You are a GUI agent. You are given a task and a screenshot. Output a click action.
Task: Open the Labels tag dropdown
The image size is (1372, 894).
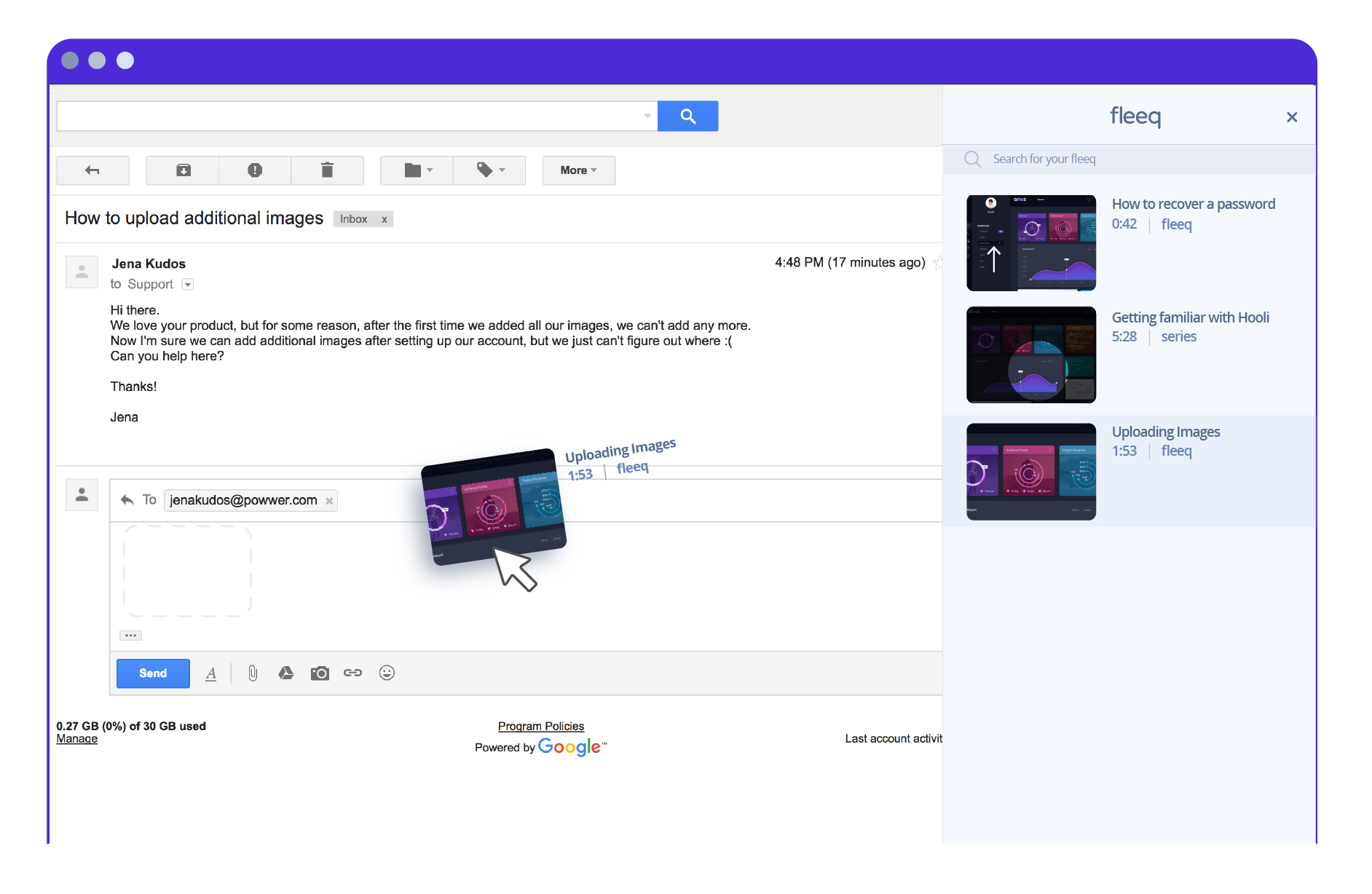click(489, 170)
